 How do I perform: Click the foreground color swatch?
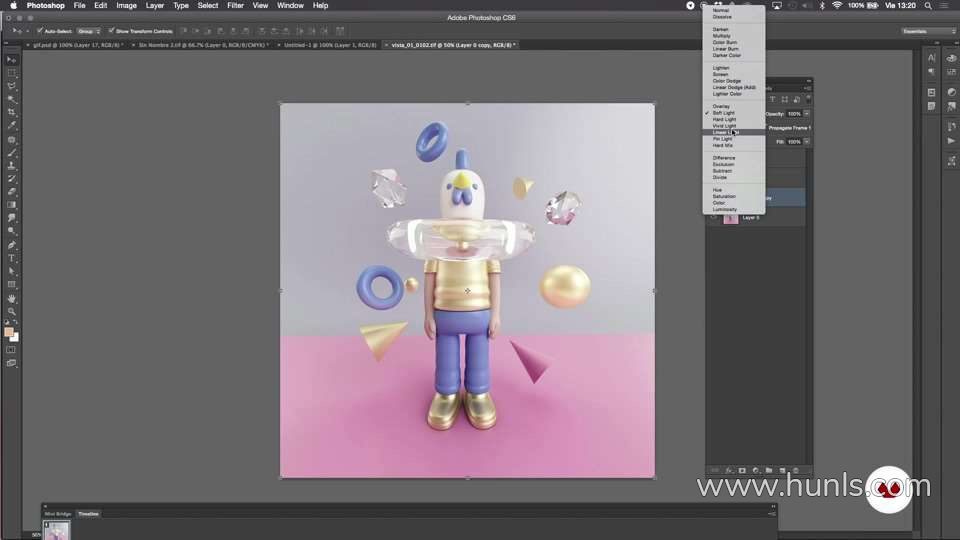tap(9, 332)
